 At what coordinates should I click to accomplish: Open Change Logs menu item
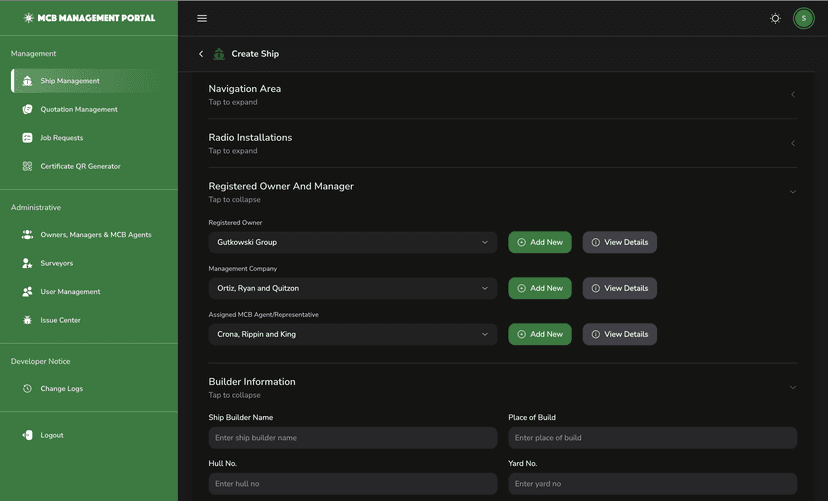pos(85,389)
